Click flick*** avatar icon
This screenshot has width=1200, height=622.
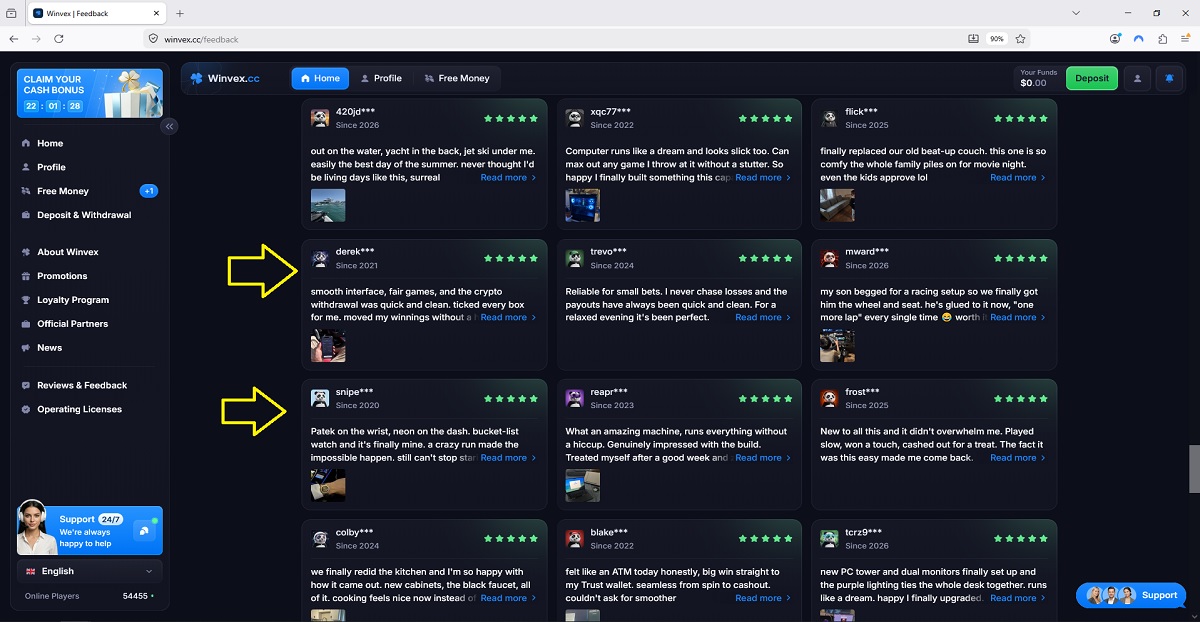830,118
